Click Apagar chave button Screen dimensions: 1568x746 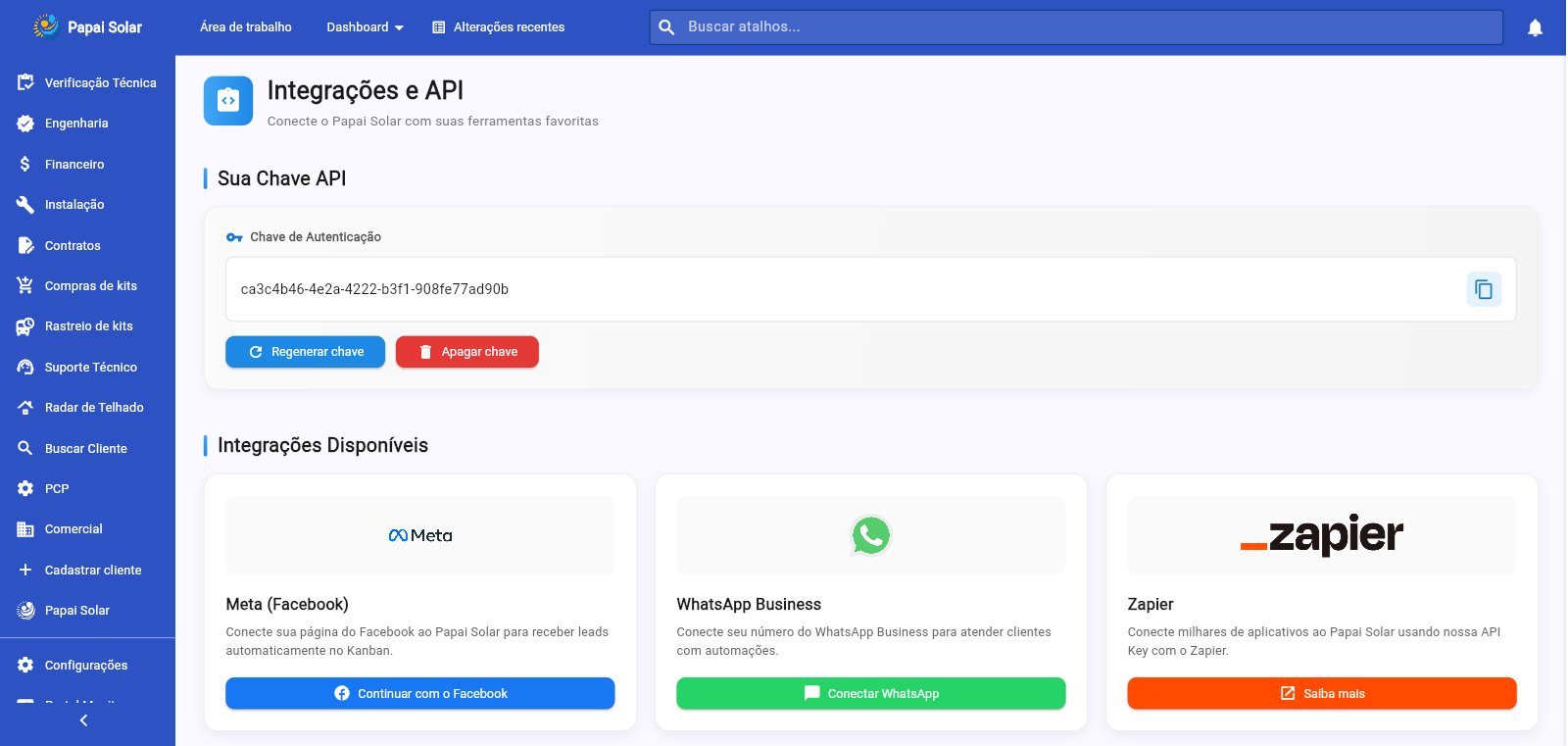pyautogui.click(x=467, y=352)
